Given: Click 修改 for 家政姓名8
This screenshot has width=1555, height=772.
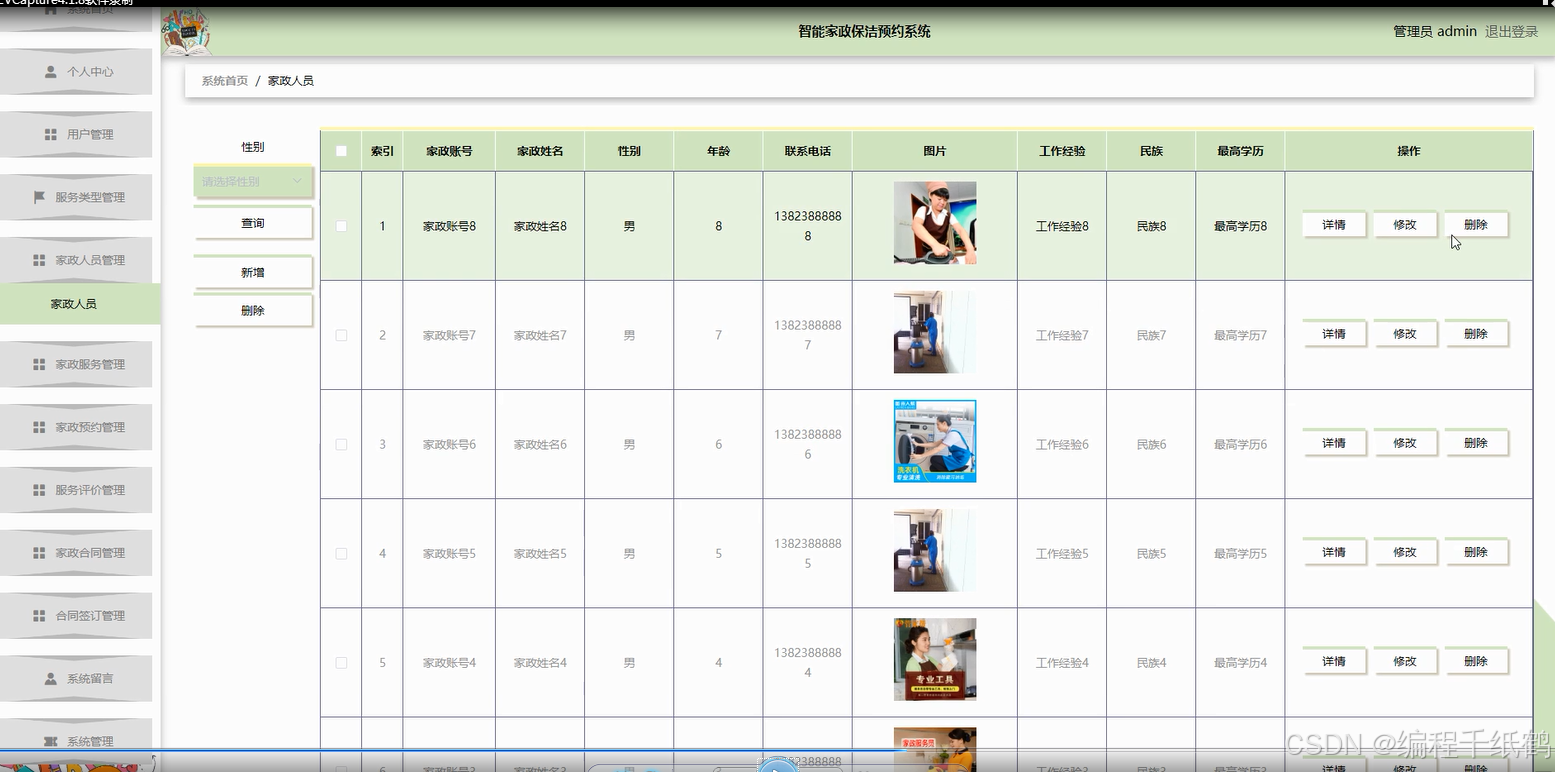Looking at the screenshot, I should click(x=1405, y=225).
